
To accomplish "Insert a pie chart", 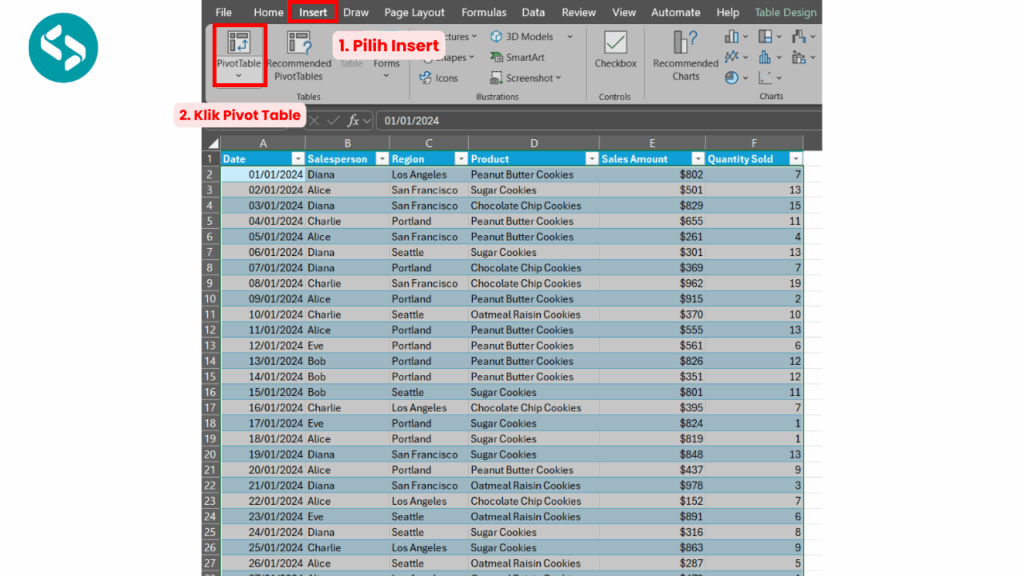I will pyautogui.click(x=731, y=78).
